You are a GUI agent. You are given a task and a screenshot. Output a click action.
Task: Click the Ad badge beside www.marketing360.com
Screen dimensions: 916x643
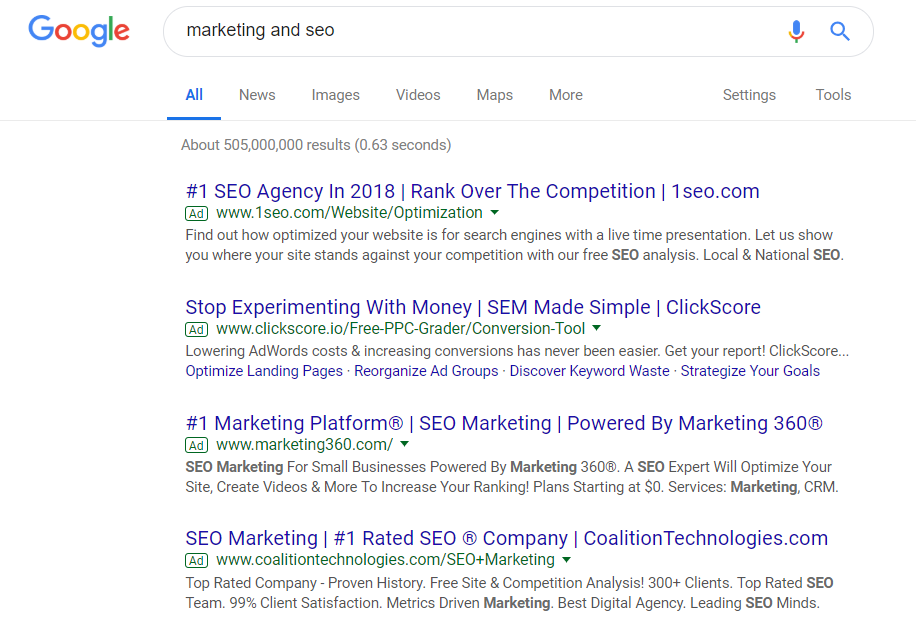pyautogui.click(x=197, y=445)
